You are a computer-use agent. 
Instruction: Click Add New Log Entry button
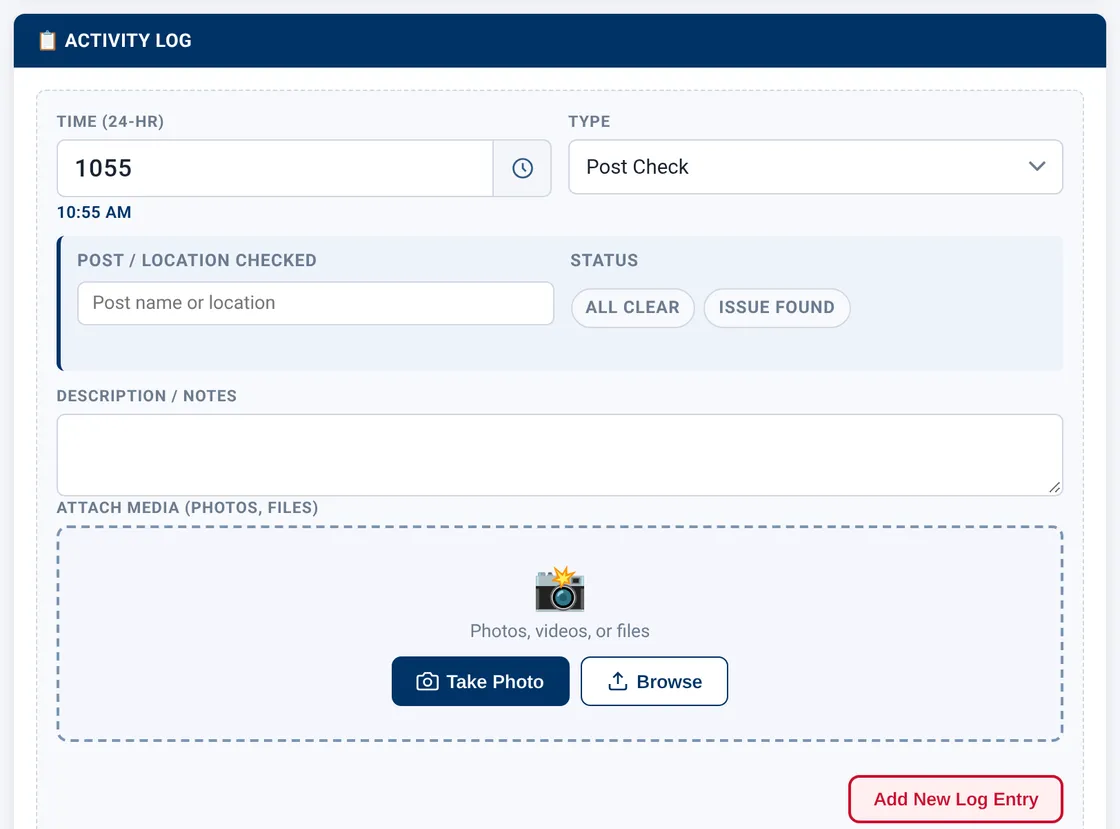[x=955, y=799]
